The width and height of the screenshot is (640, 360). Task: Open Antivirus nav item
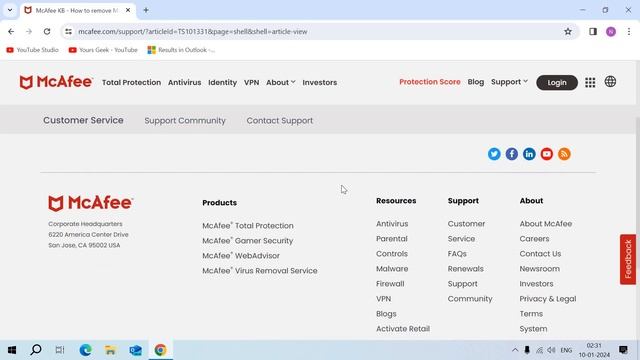tap(184, 82)
